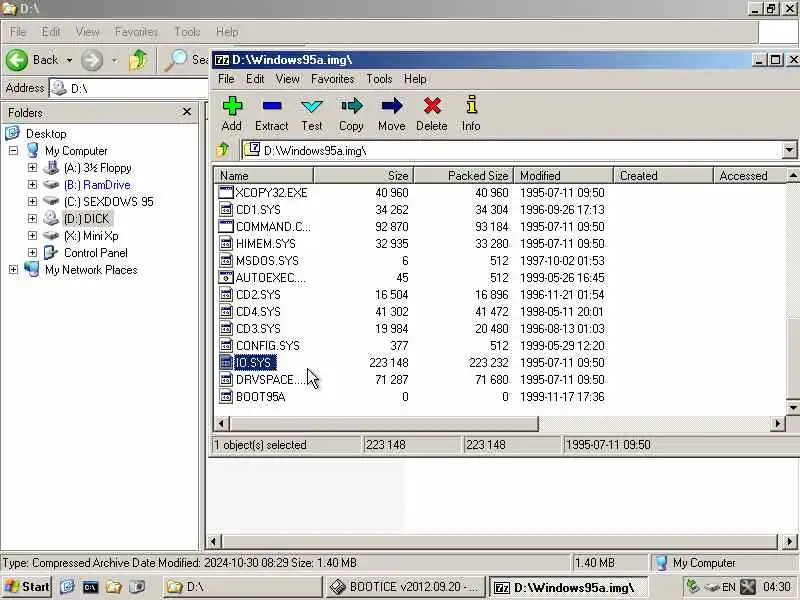Image resolution: width=800 pixels, height=600 pixels.
Task: Sort by the Name column header
Action: pos(263,176)
